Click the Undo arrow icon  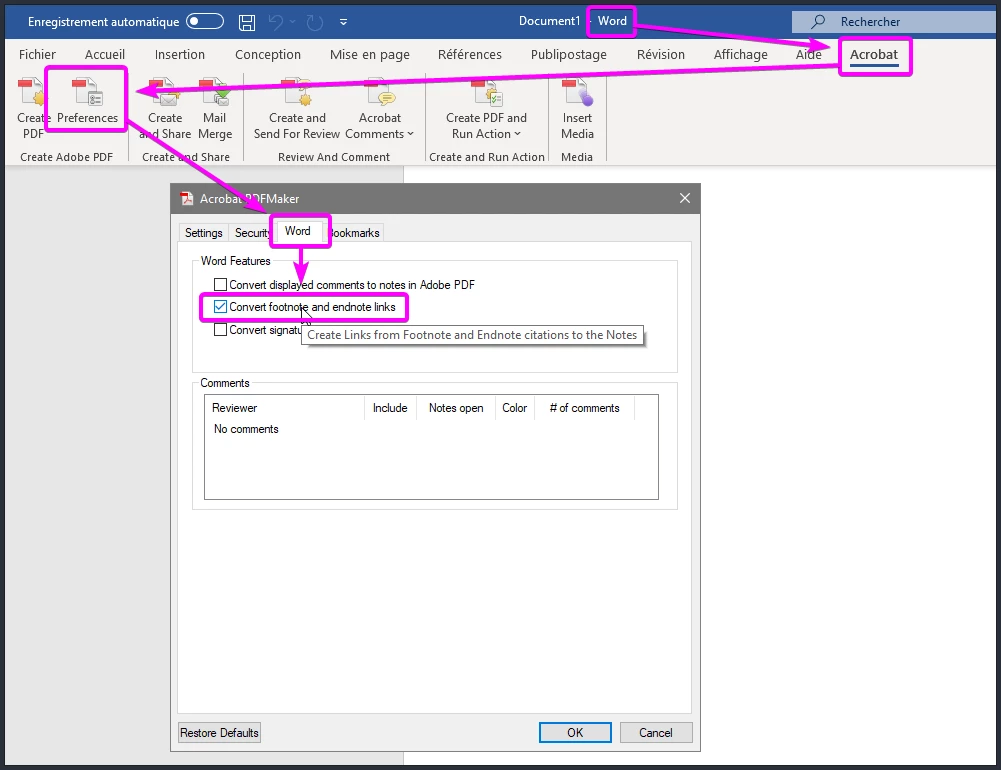pos(276,22)
